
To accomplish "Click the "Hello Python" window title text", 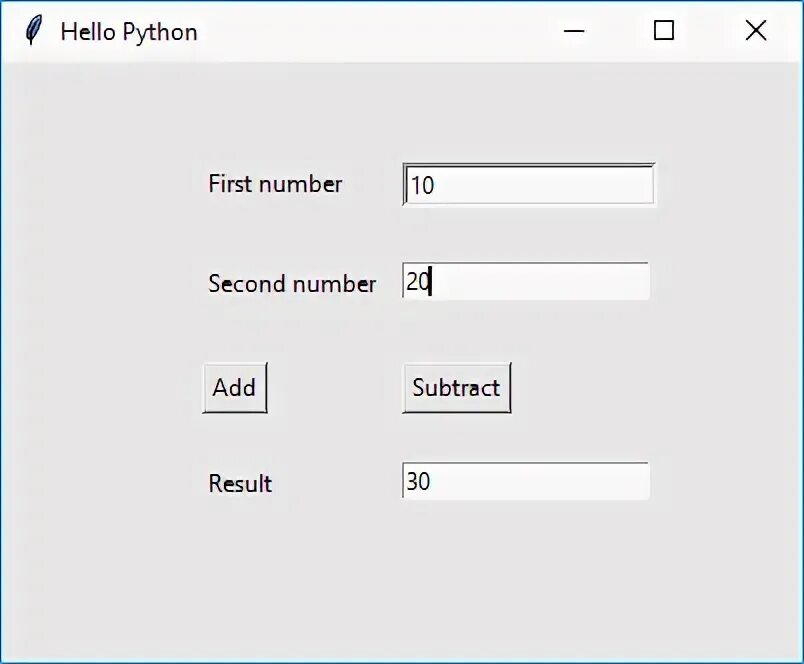I will [129, 32].
